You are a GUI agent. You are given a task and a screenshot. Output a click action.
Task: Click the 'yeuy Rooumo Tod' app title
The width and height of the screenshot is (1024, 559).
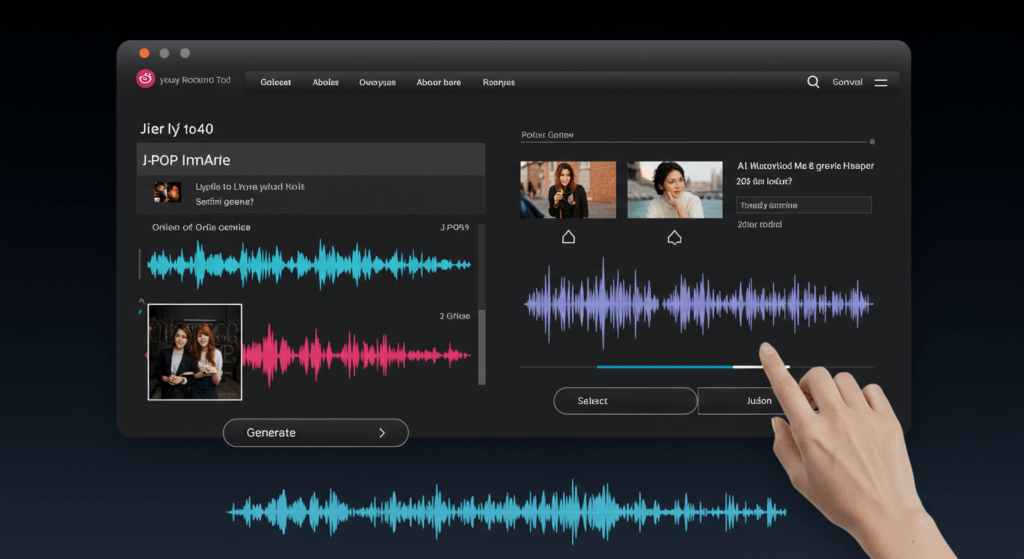195,80
